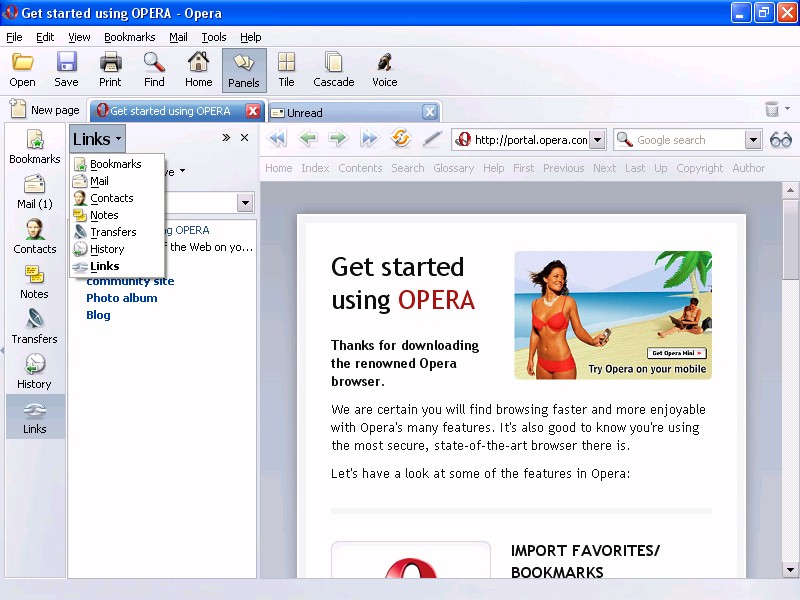Open the closed tabs trash icon
The width and height of the screenshot is (800, 600).
(772, 110)
